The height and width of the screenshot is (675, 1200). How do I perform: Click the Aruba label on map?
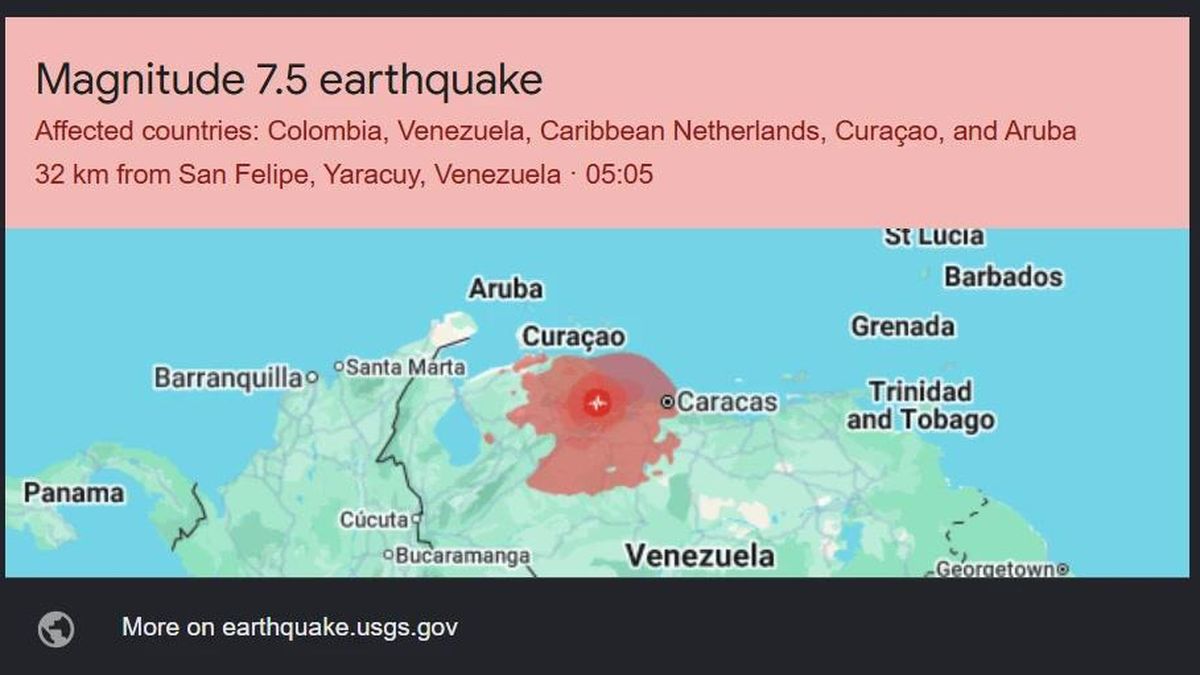506,289
